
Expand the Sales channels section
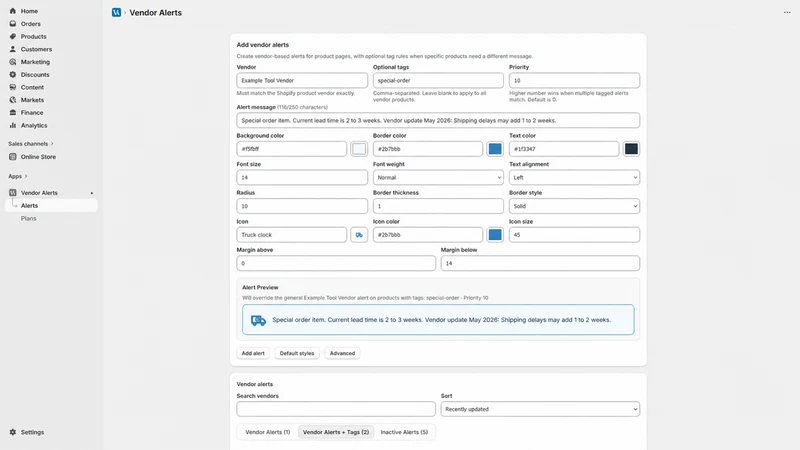pos(31,144)
